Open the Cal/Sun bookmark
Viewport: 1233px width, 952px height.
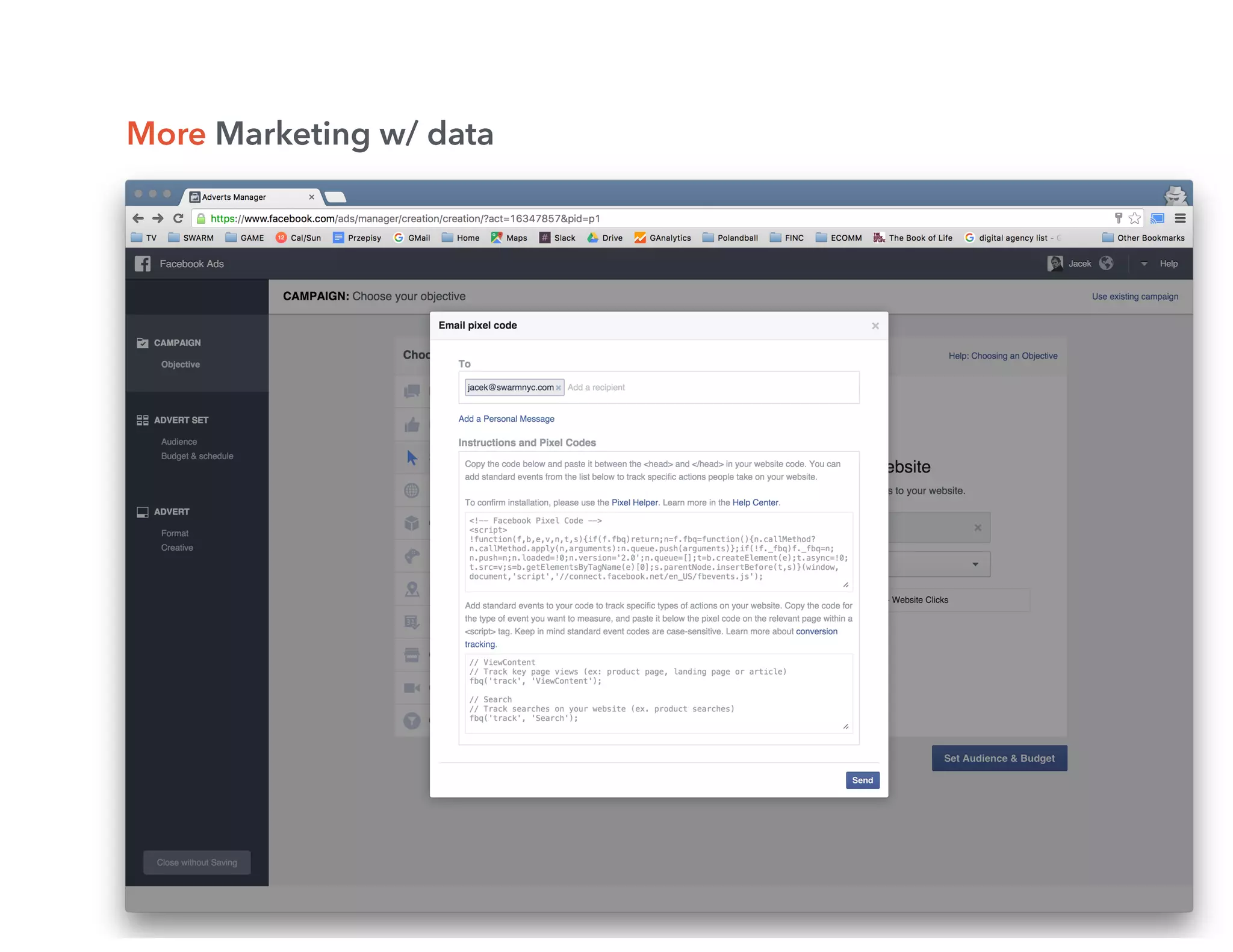tap(298, 238)
